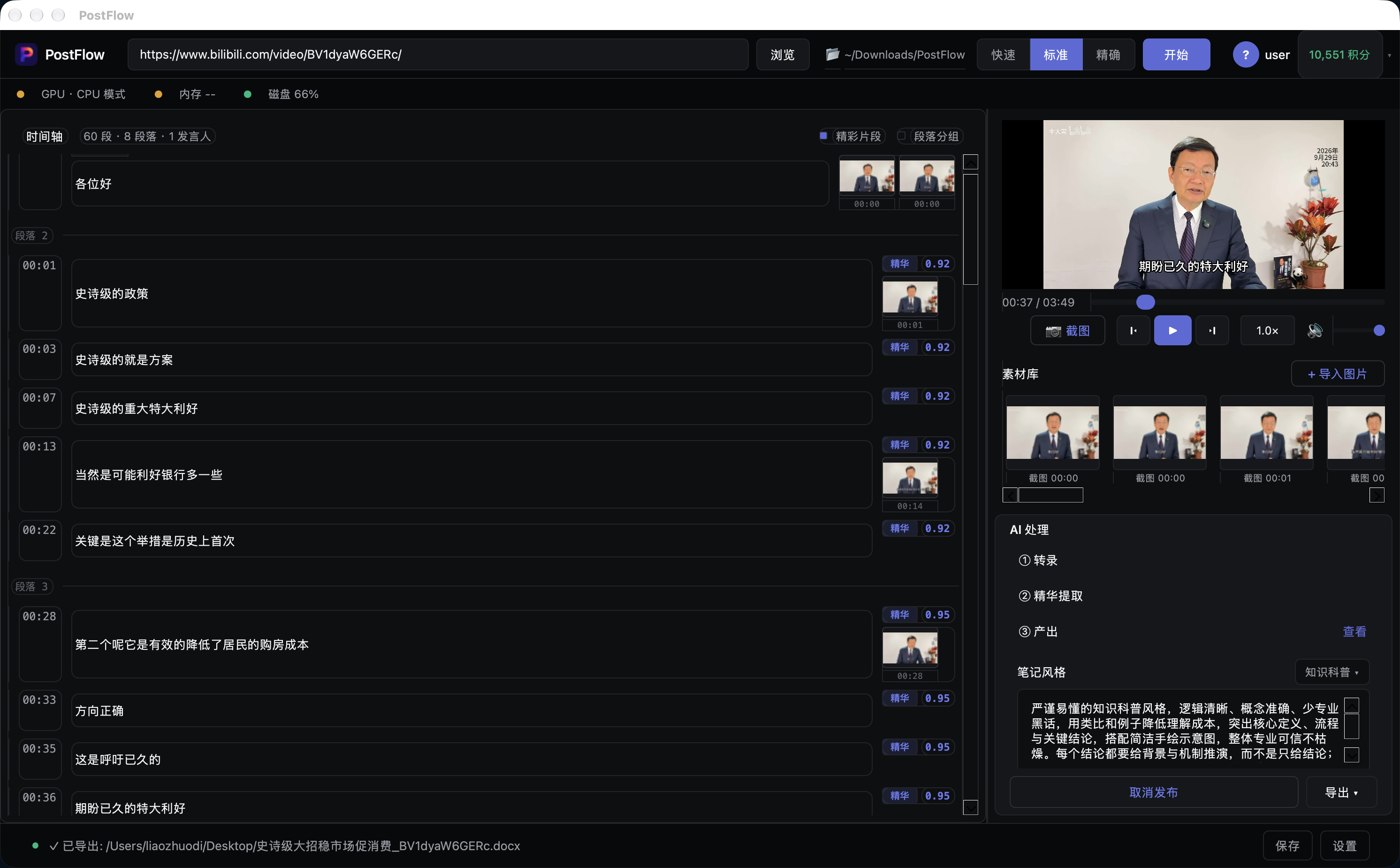Click the 开始 start button
The width and height of the screenshot is (1400, 868).
coord(1176,54)
